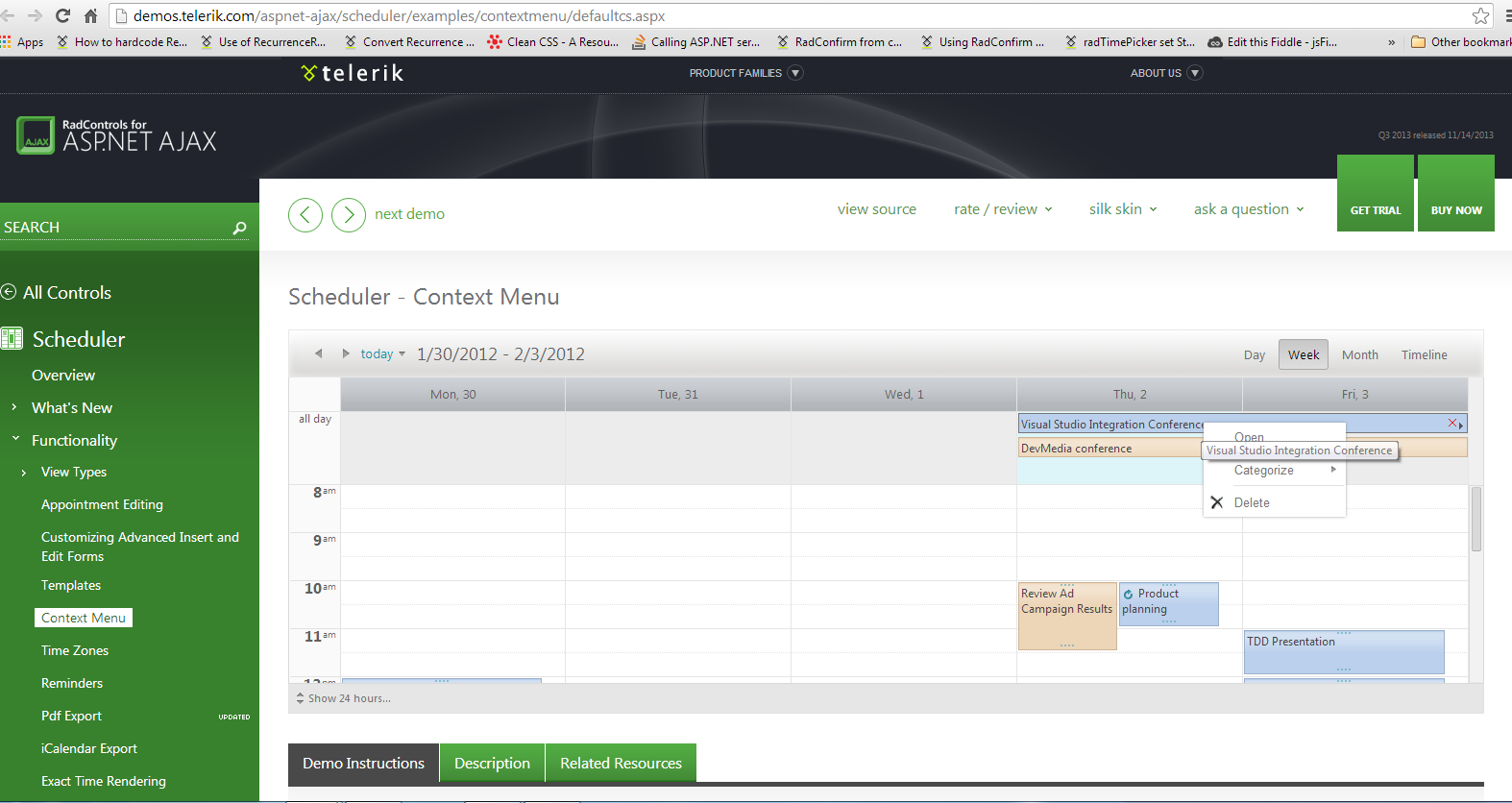Click the GET TRIAL button
Image resolution: width=1512 pixels, height=803 pixels.
click(x=1376, y=193)
